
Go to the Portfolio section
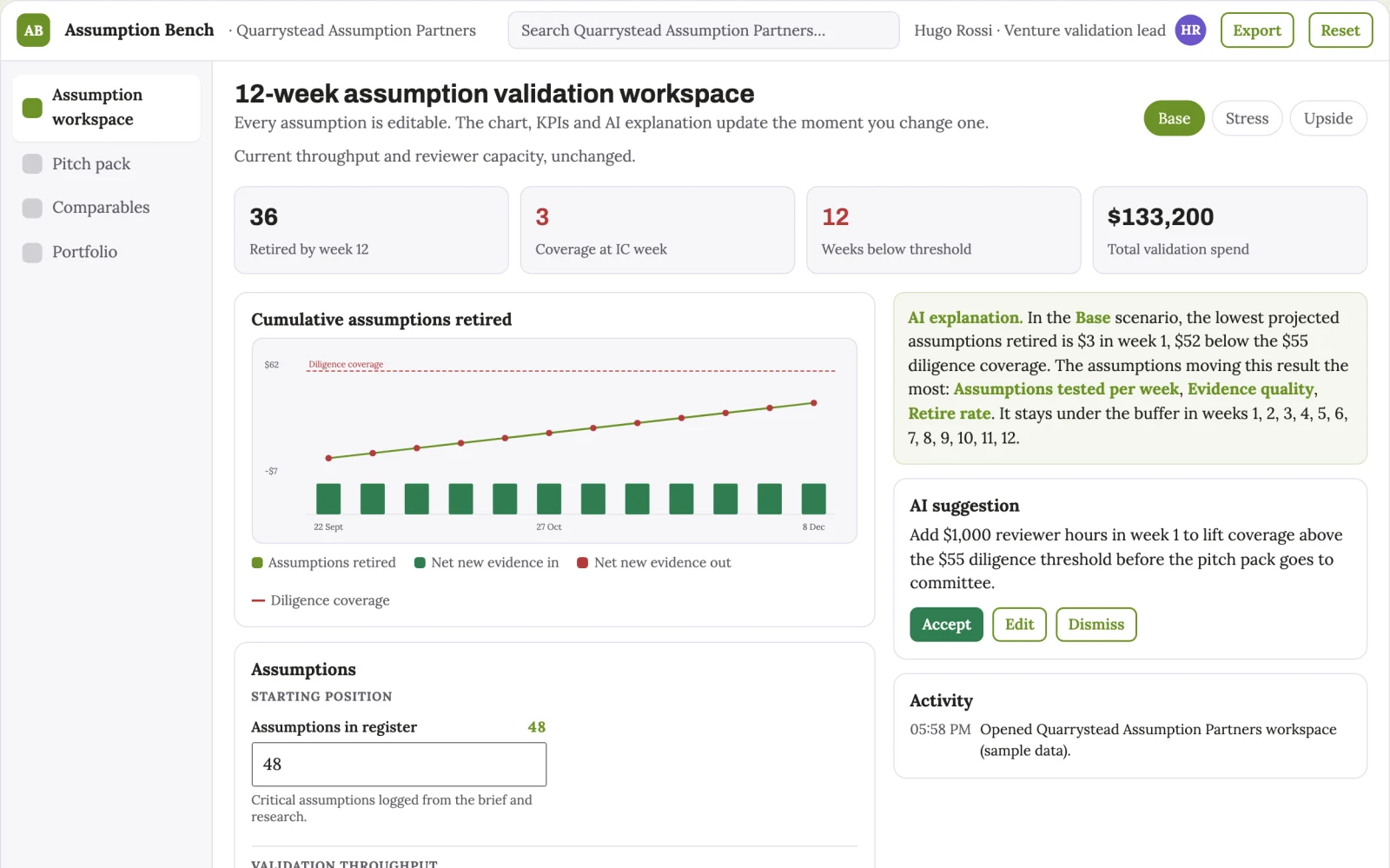click(x=107, y=252)
